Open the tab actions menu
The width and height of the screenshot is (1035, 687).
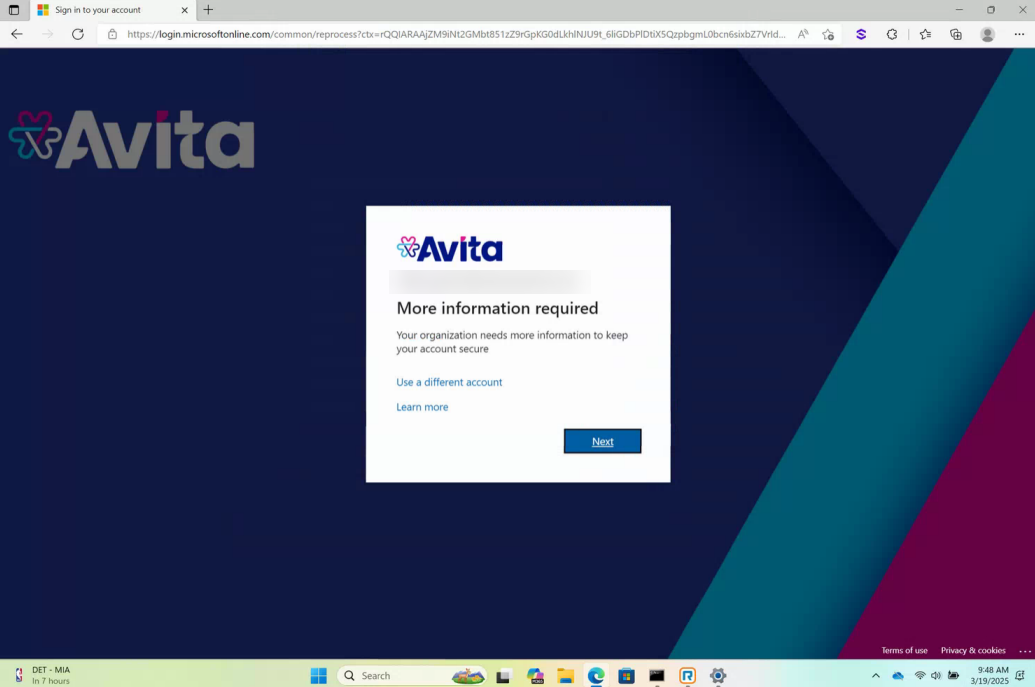(x=14, y=10)
